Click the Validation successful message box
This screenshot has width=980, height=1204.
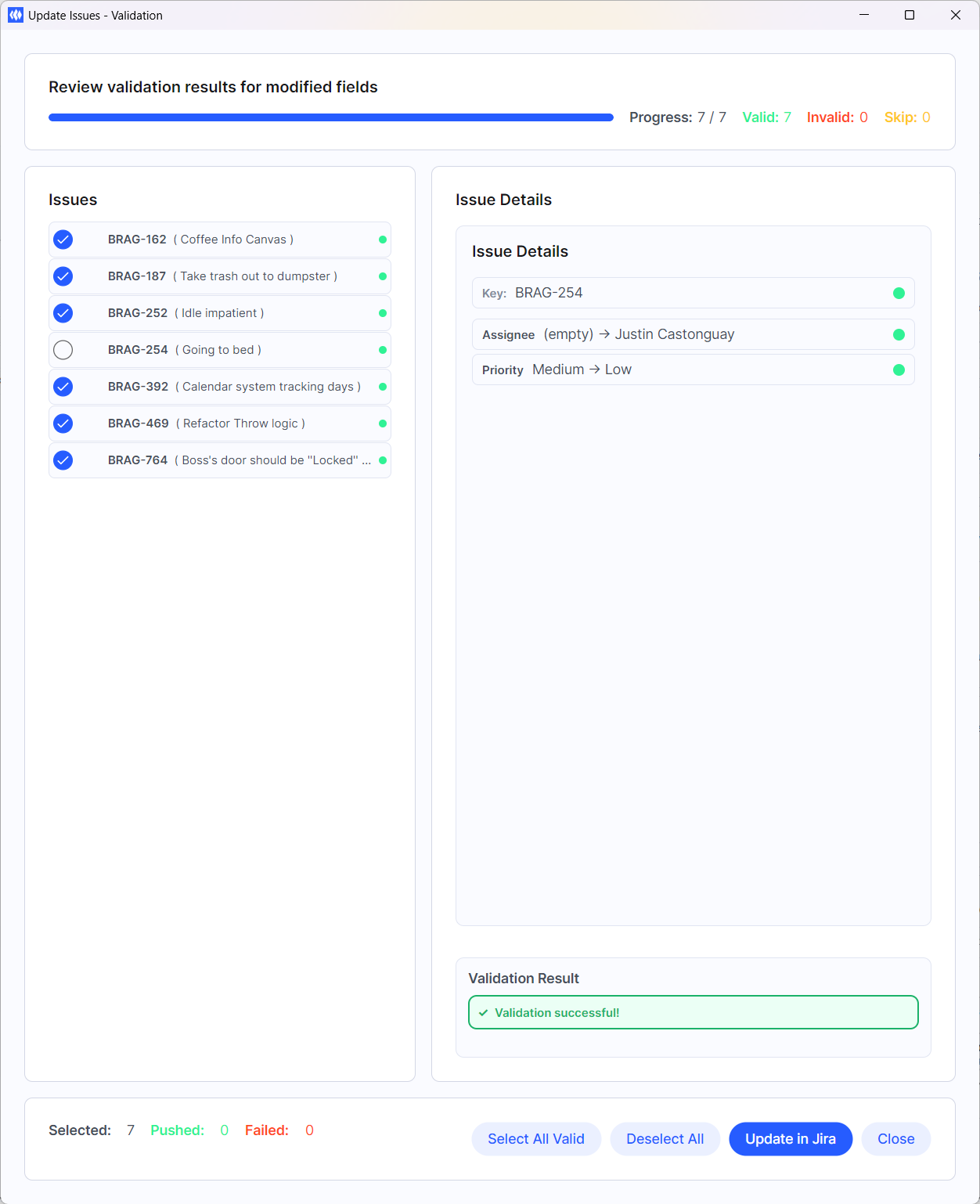[692, 1012]
